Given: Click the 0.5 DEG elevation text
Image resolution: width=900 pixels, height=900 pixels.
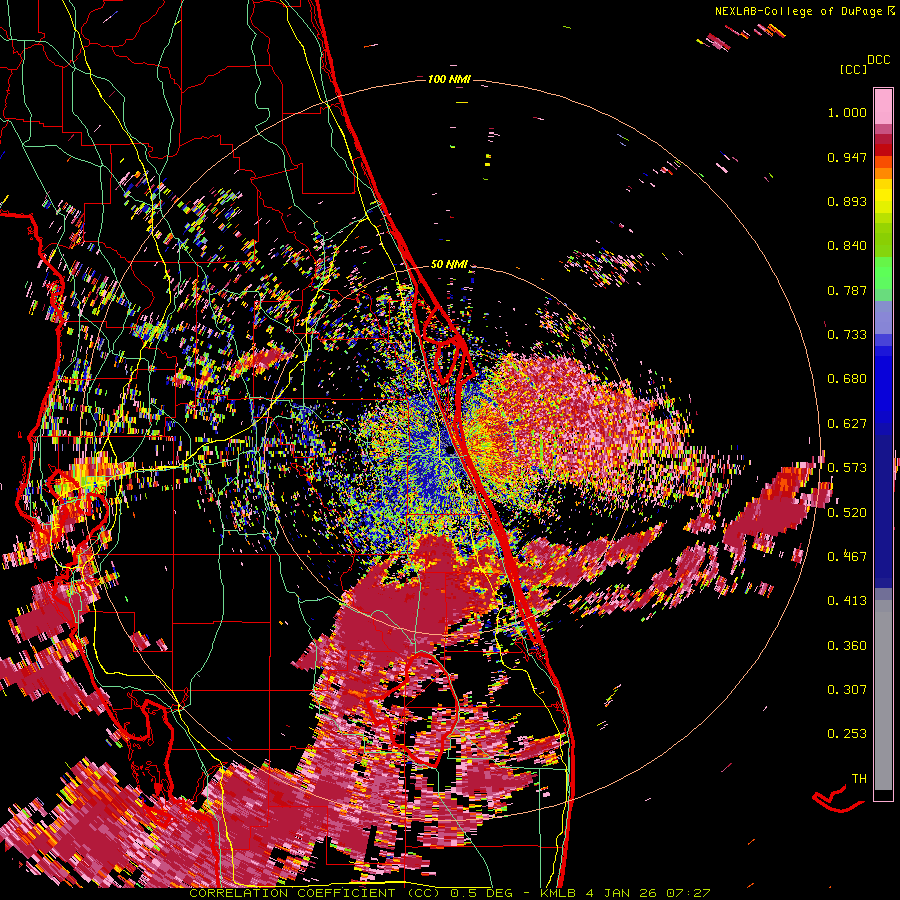Looking at the screenshot, I should coord(482,893).
